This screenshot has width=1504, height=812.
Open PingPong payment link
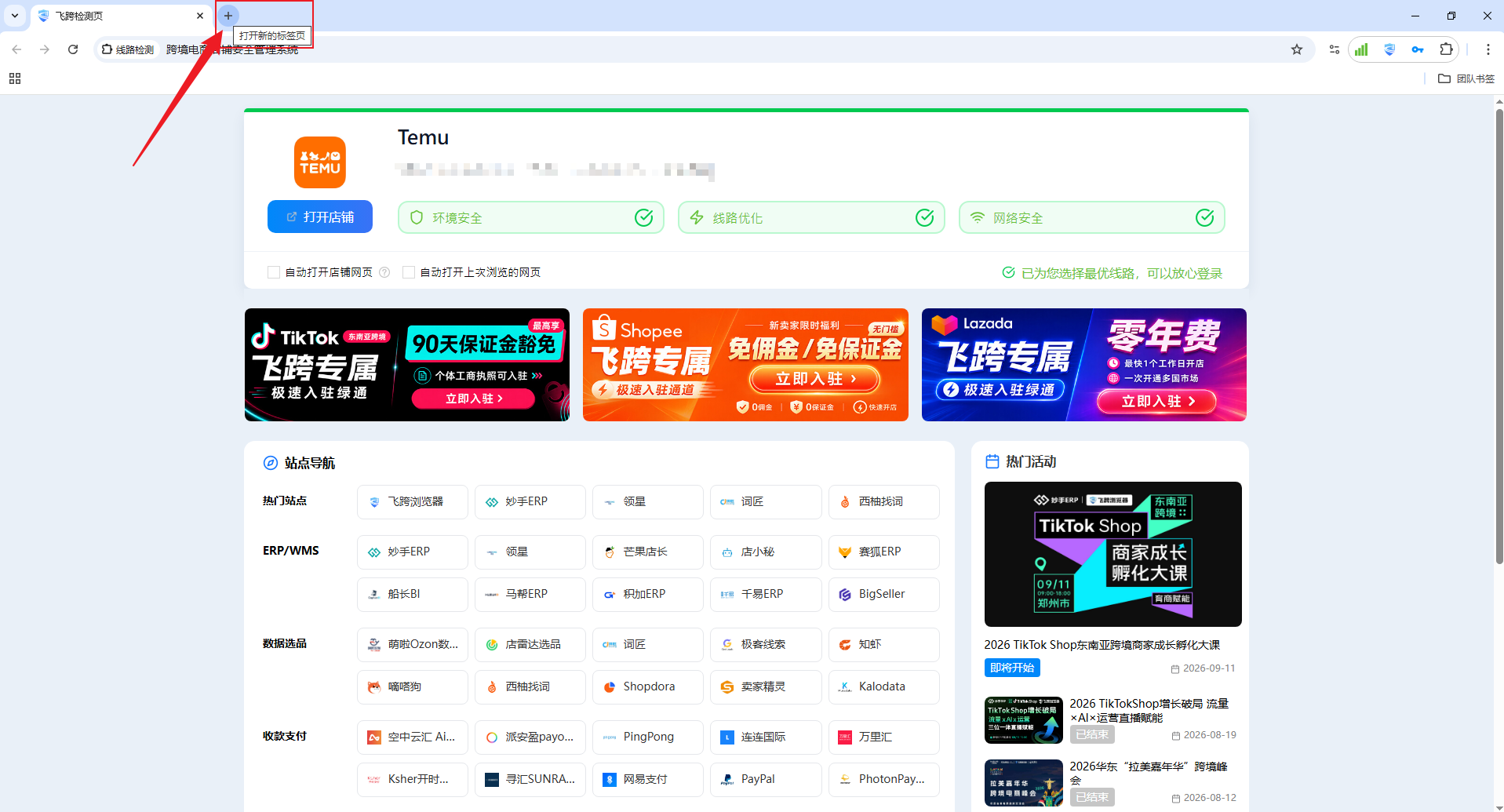pos(648,737)
